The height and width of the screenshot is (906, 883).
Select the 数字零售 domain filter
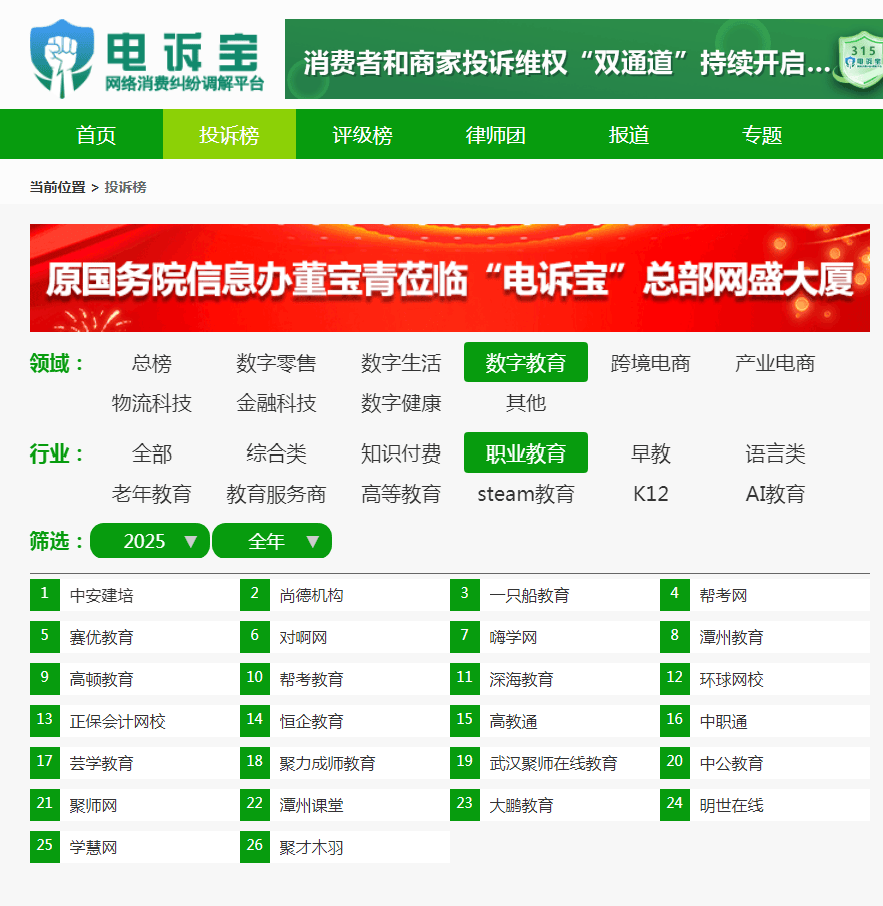[276, 363]
